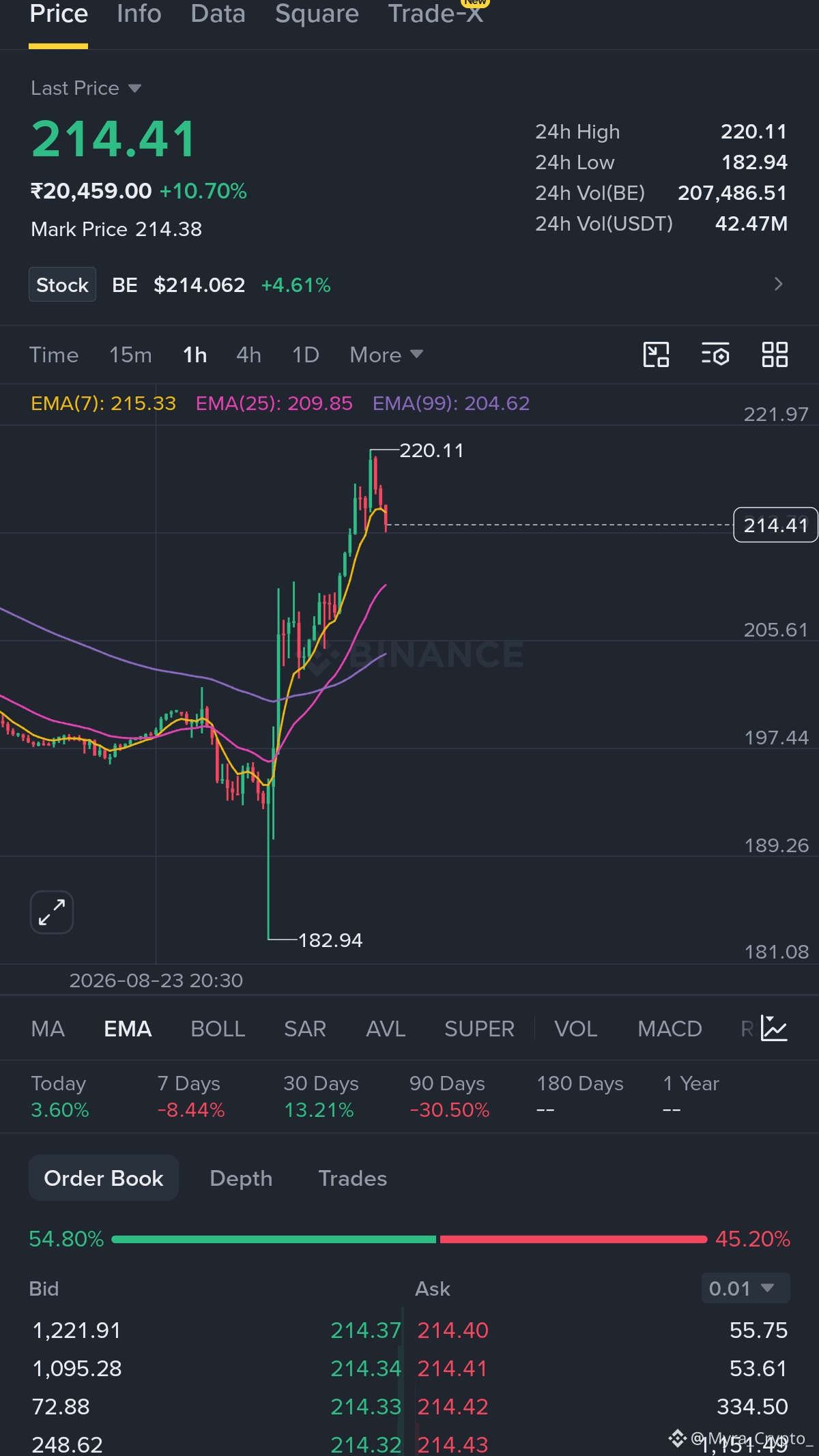
Task: Change order book 0.01 precision dropdown
Action: coord(745,1288)
